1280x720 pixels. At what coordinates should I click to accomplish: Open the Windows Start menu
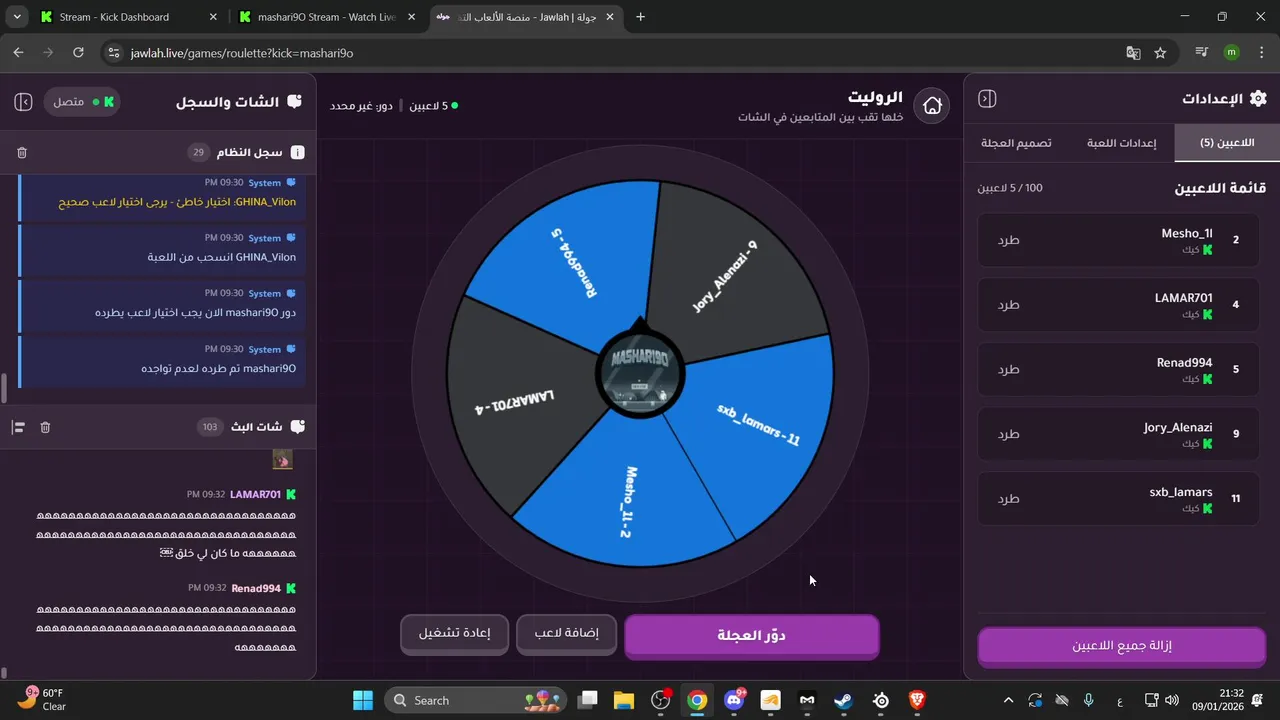click(362, 700)
